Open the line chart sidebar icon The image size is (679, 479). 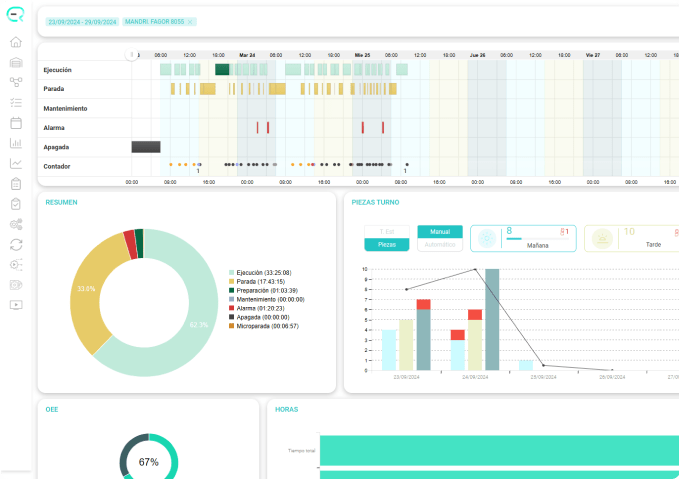[x=16, y=163]
